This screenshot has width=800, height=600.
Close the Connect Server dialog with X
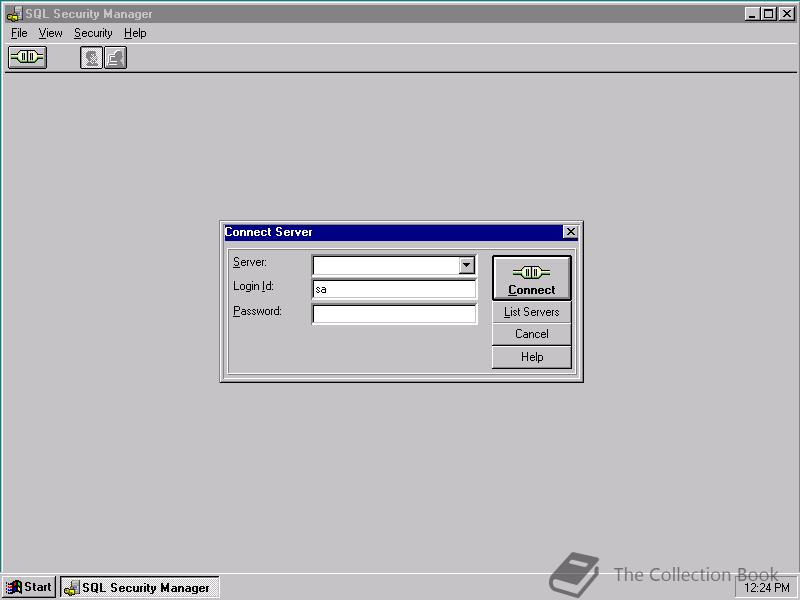click(570, 232)
